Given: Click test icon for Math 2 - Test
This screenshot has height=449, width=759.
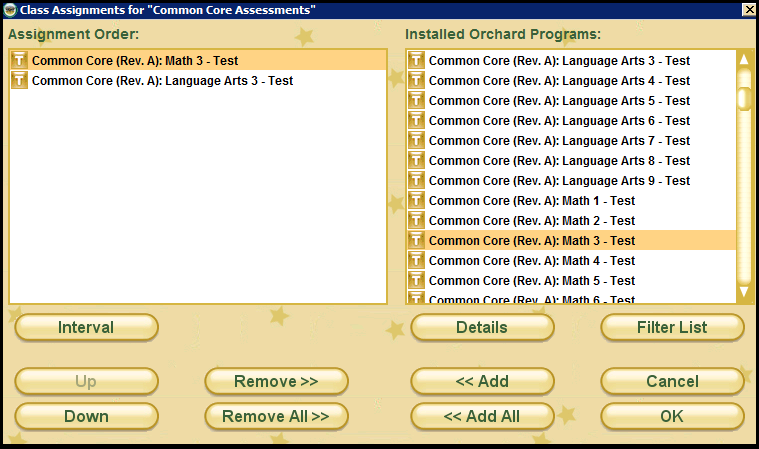Looking at the screenshot, I should pyautogui.click(x=416, y=221).
